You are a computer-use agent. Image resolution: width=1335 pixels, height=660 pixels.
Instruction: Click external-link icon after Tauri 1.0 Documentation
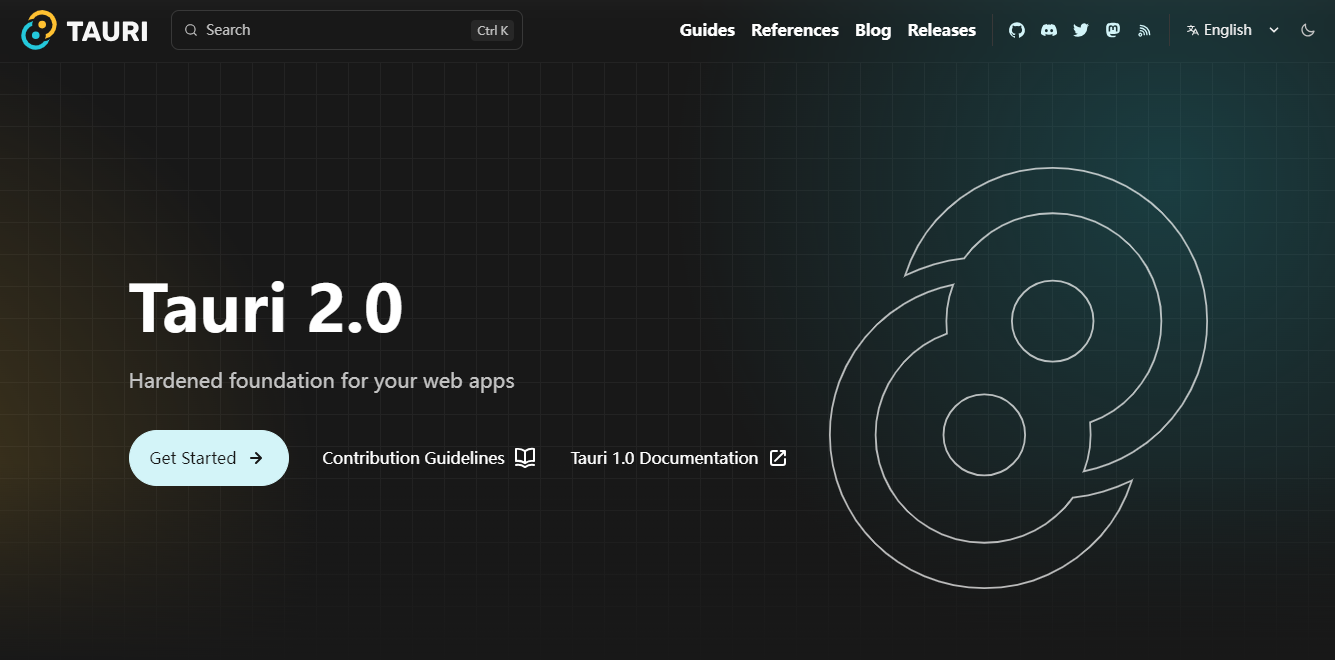point(778,458)
